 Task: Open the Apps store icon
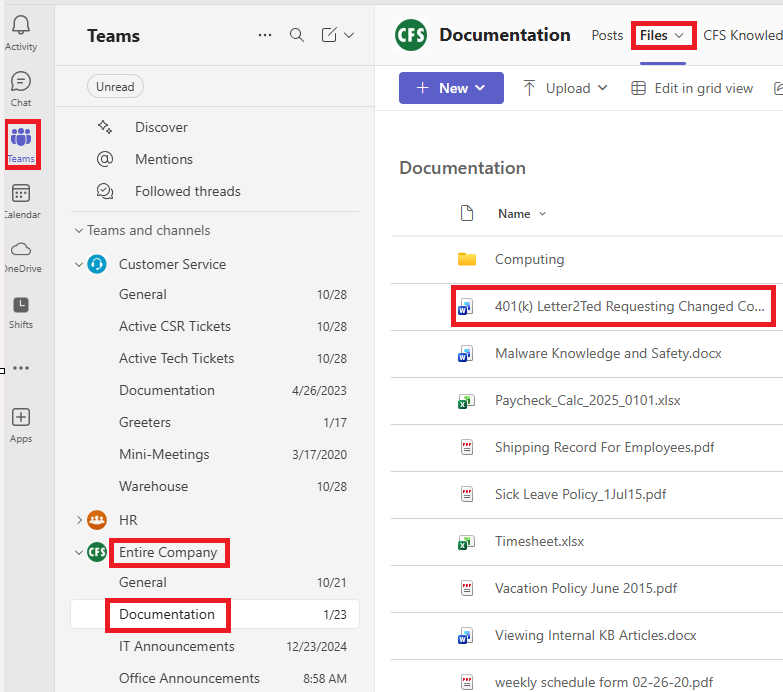[x=21, y=424]
